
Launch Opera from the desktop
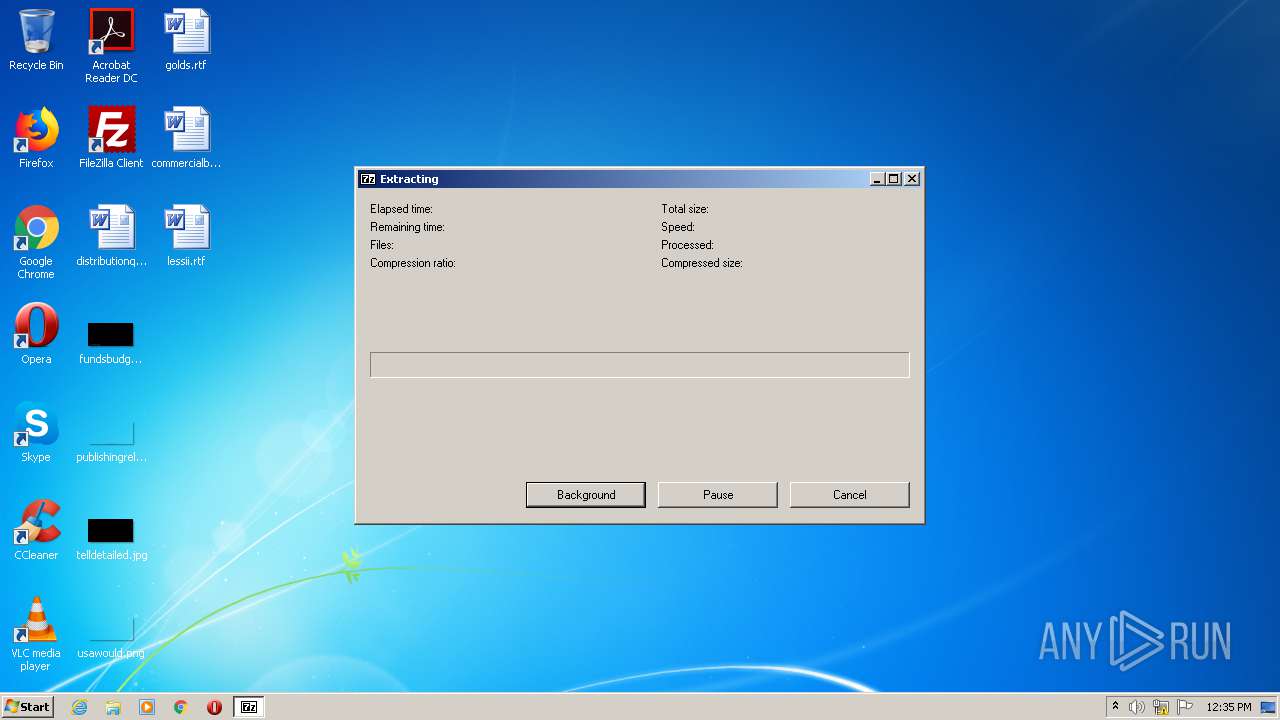coord(36,334)
